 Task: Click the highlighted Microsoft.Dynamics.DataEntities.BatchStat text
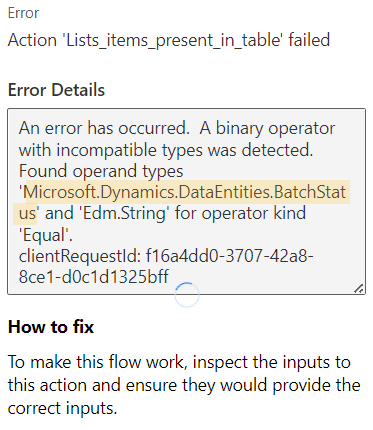(185, 192)
